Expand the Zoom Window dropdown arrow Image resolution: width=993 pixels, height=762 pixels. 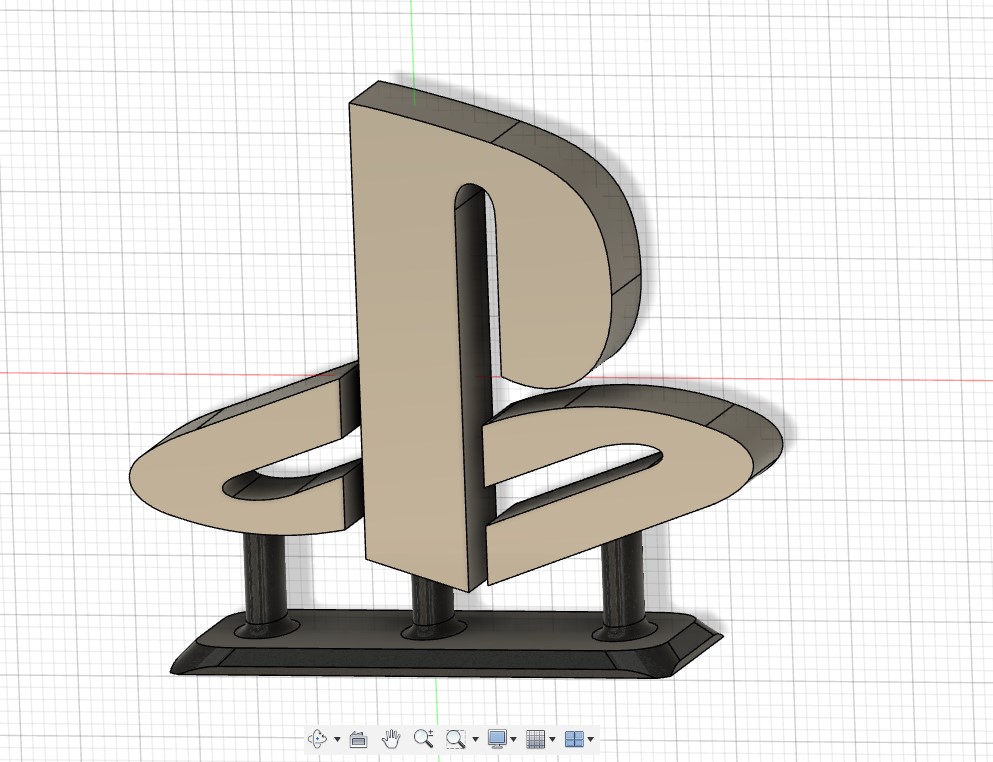476,739
